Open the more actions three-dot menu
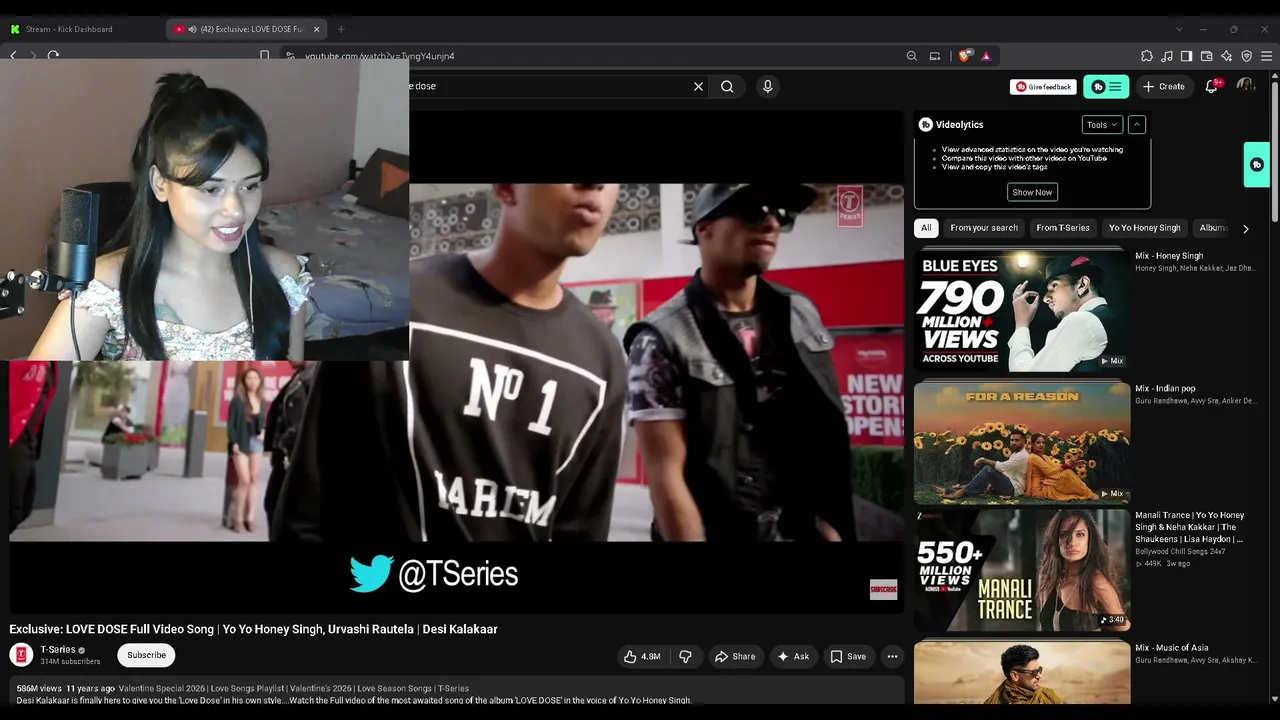The width and height of the screenshot is (1280, 720). click(892, 657)
